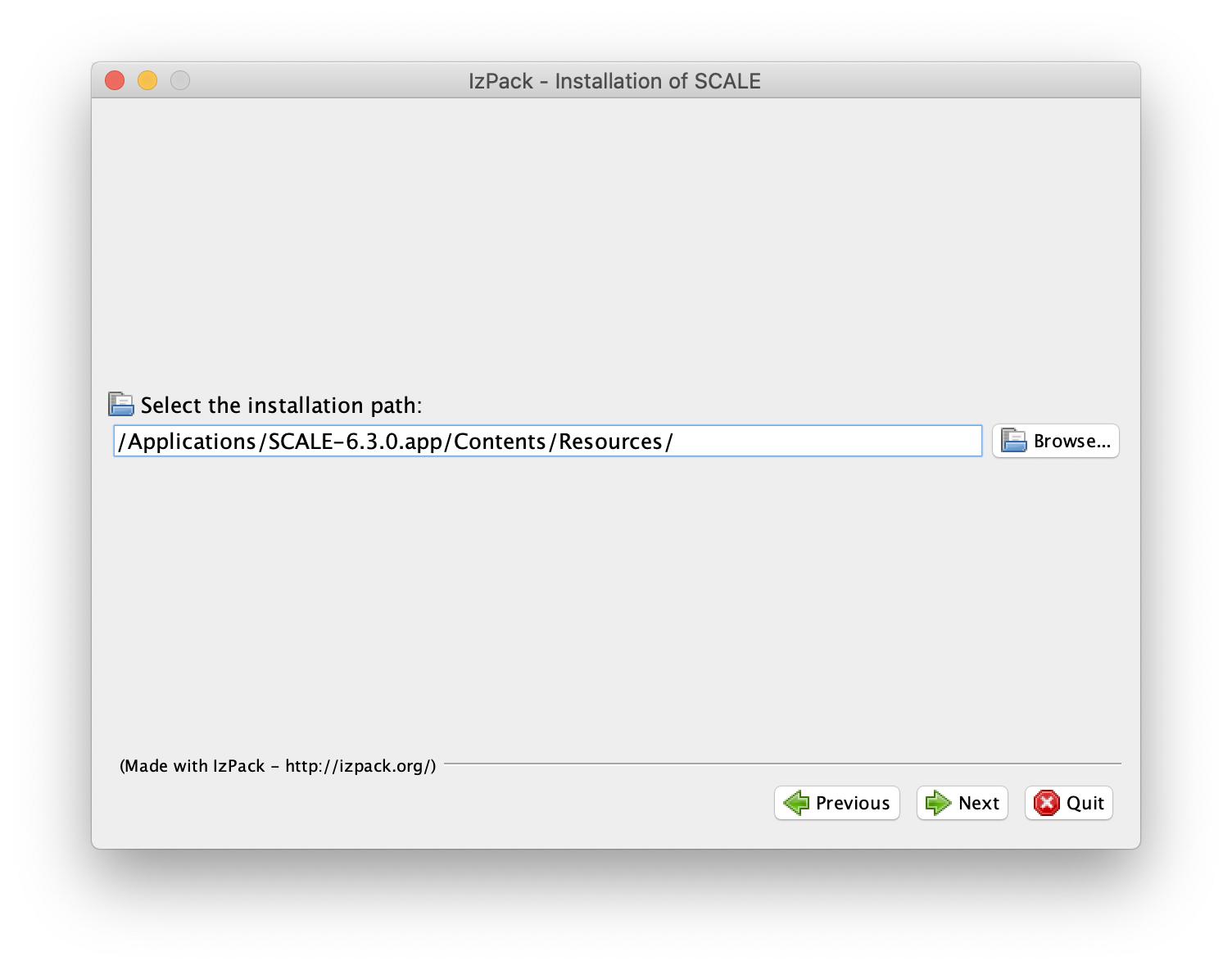This screenshot has height=970, width=1232.
Task: Click on "Applications" in the path field
Action: (192, 441)
